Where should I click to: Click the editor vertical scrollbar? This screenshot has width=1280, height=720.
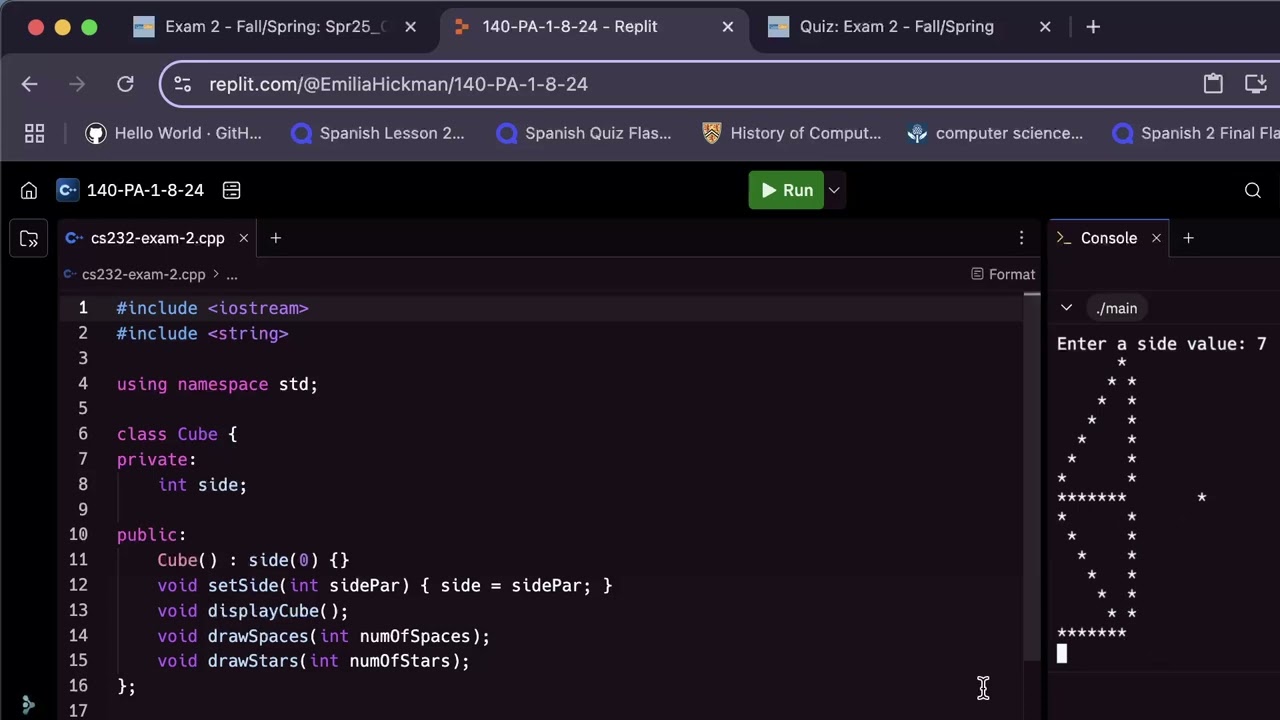[x=1033, y=478]
